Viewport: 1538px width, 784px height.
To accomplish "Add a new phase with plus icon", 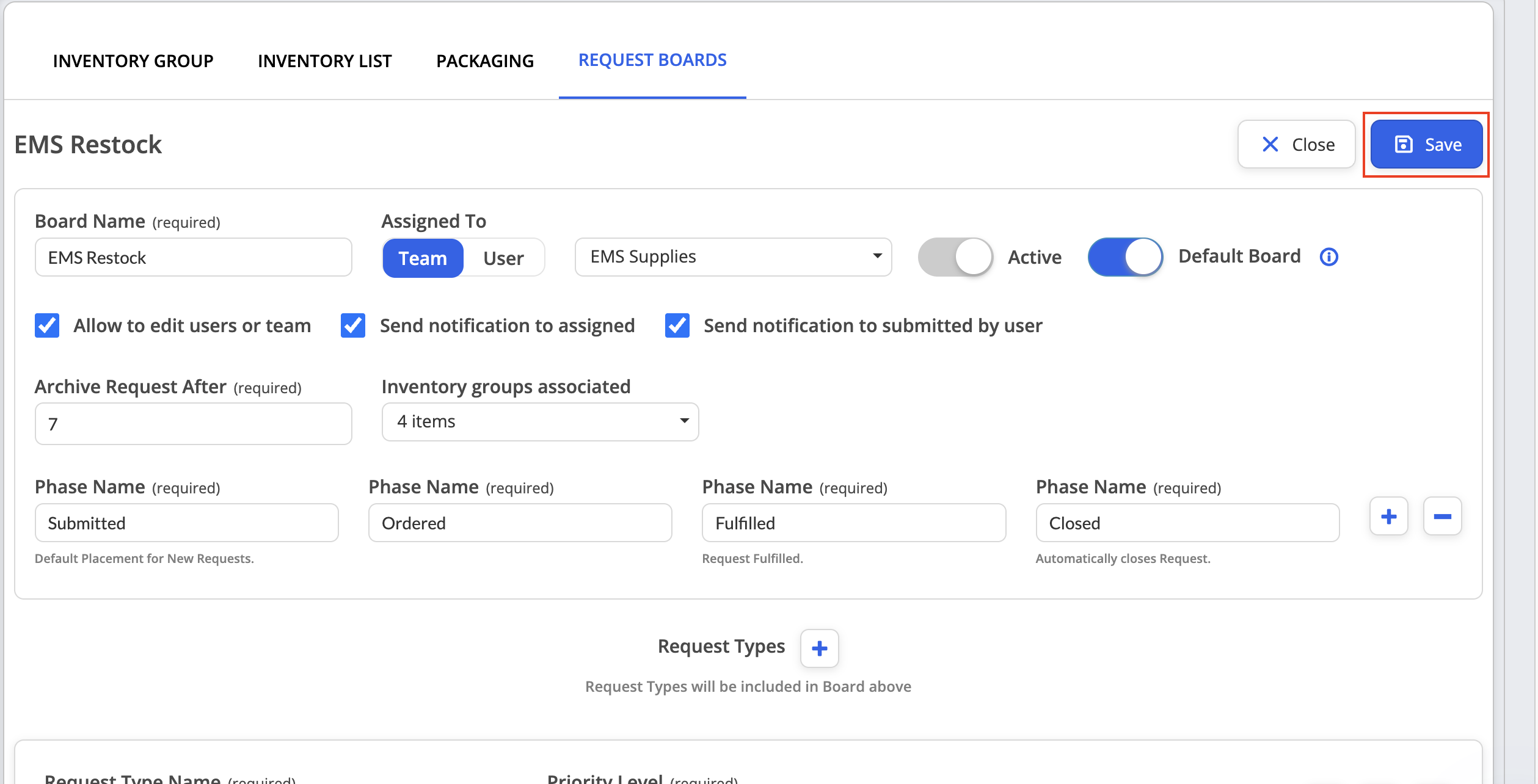I will point(1388,517).
